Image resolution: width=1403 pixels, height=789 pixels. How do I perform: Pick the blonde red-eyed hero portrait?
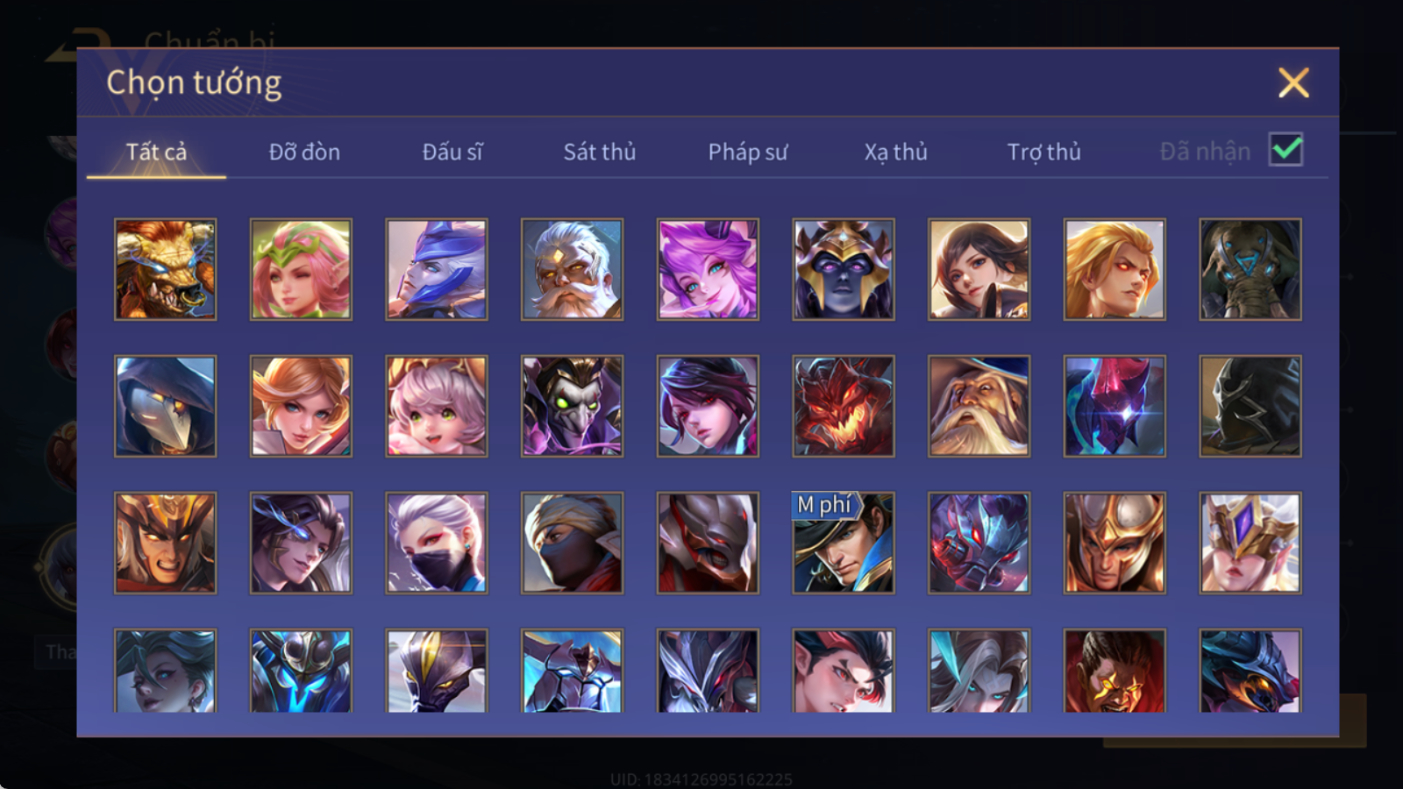click(1114, 270)
